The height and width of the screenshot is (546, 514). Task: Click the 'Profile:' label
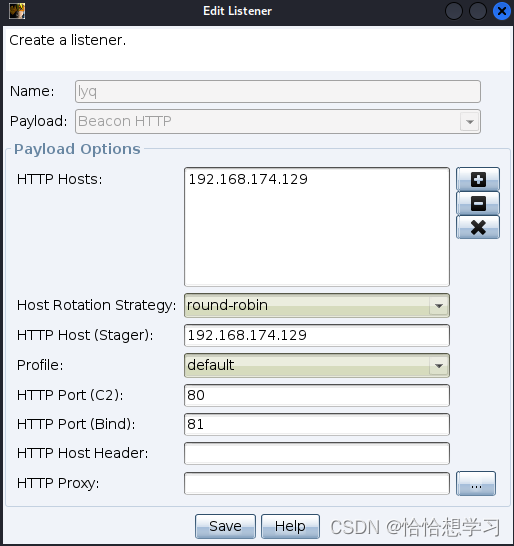pos(40,365)
